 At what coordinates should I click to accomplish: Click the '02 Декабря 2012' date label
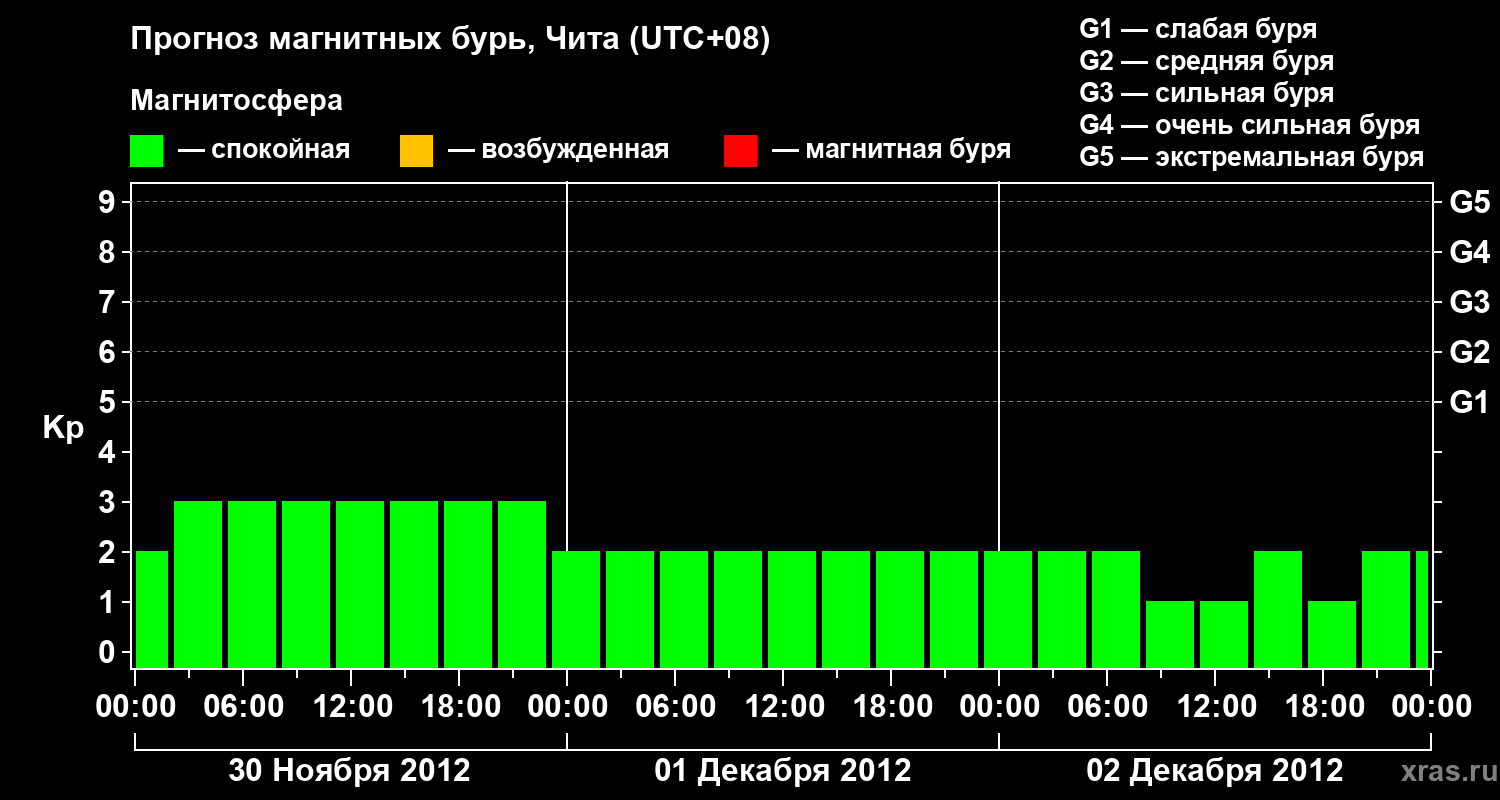[x=1215, y=771]
